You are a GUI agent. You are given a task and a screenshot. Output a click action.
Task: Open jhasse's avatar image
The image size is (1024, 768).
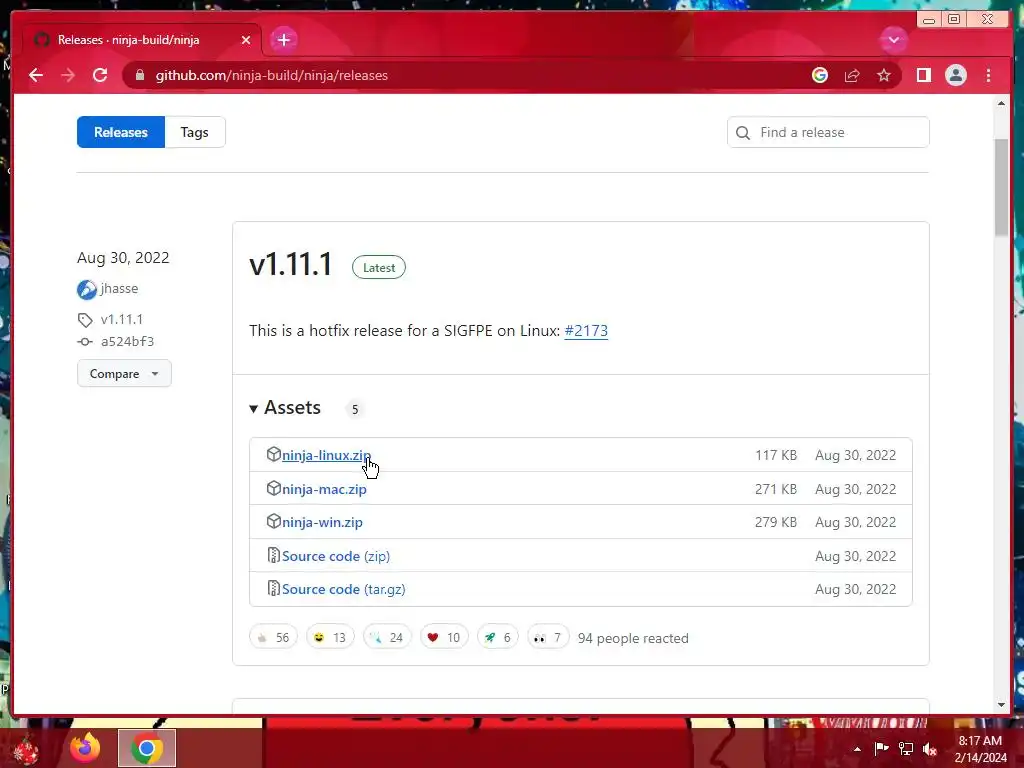point(87,289)
